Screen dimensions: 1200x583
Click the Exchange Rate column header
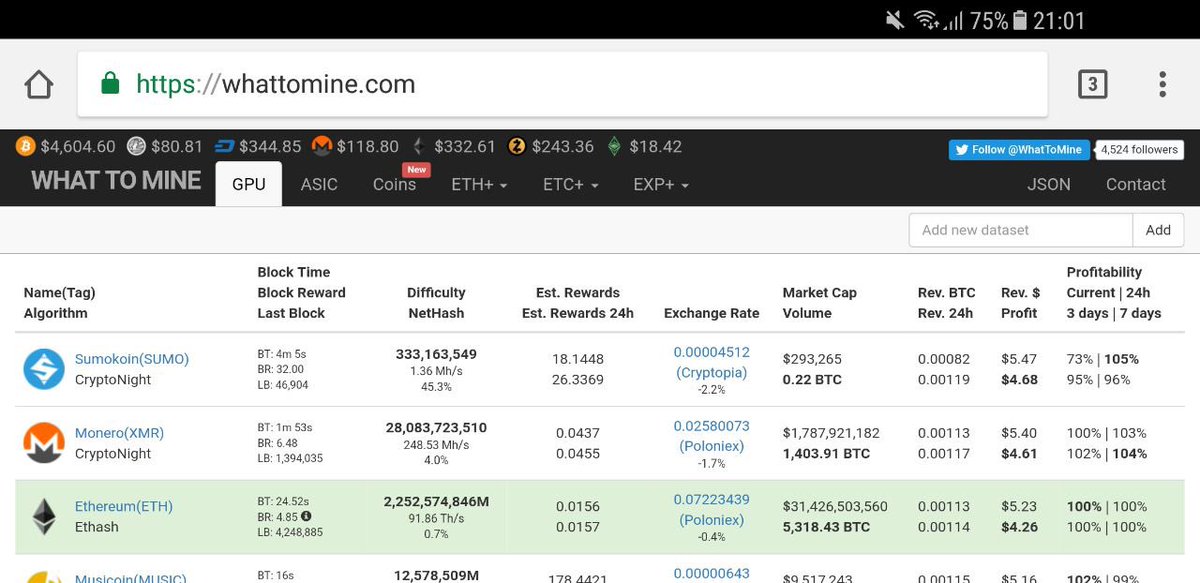[x=711, y=313]
